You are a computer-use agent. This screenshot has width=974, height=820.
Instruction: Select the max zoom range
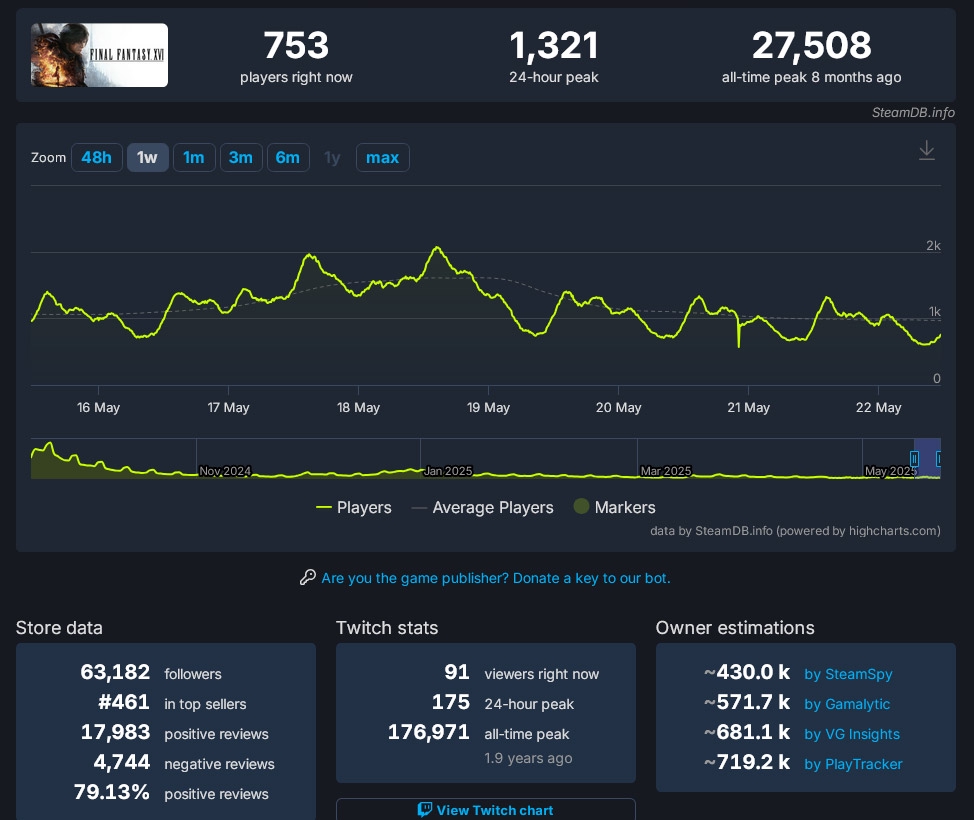[383, 158]
